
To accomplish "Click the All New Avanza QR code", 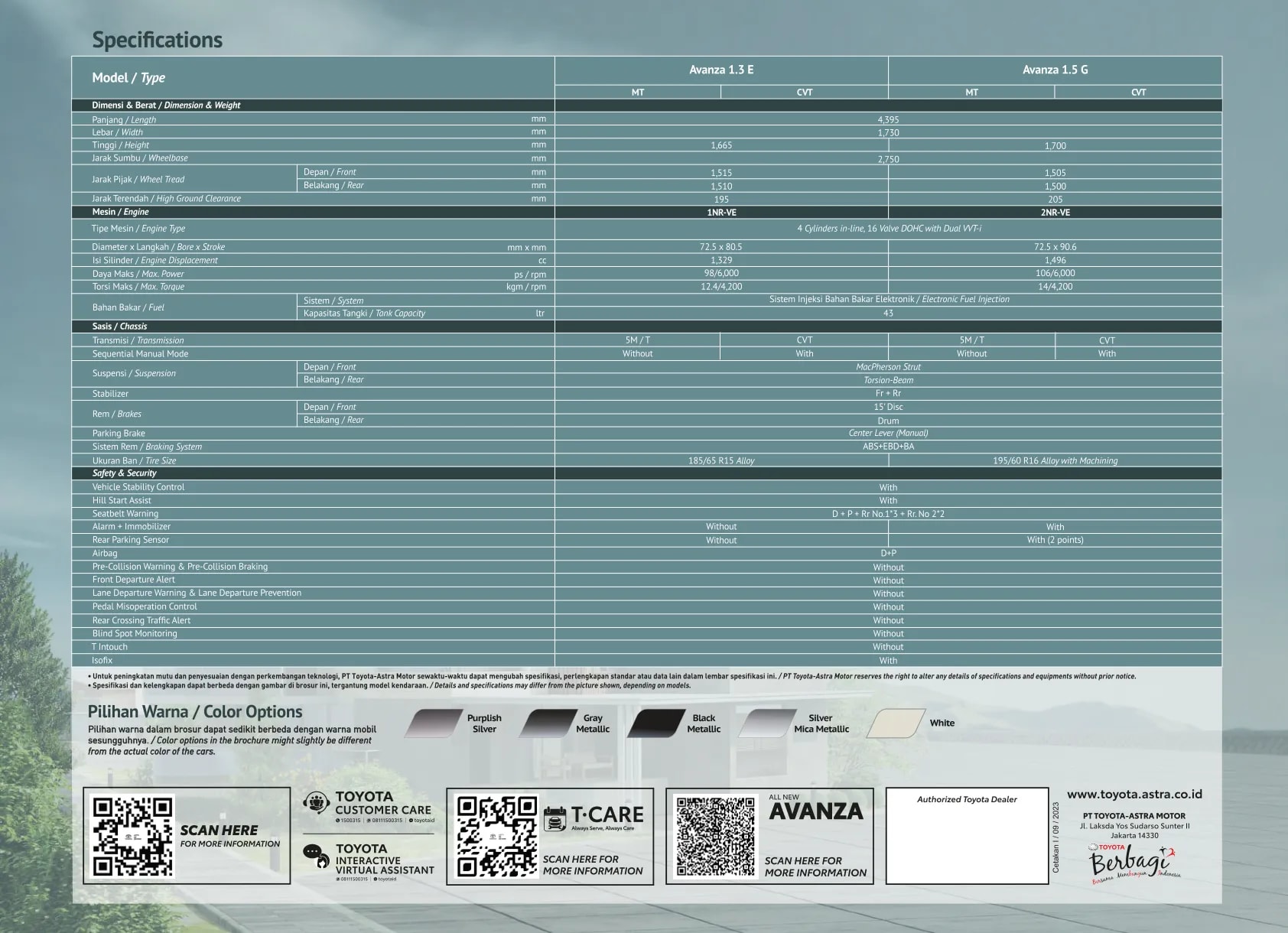I will 716,836.
